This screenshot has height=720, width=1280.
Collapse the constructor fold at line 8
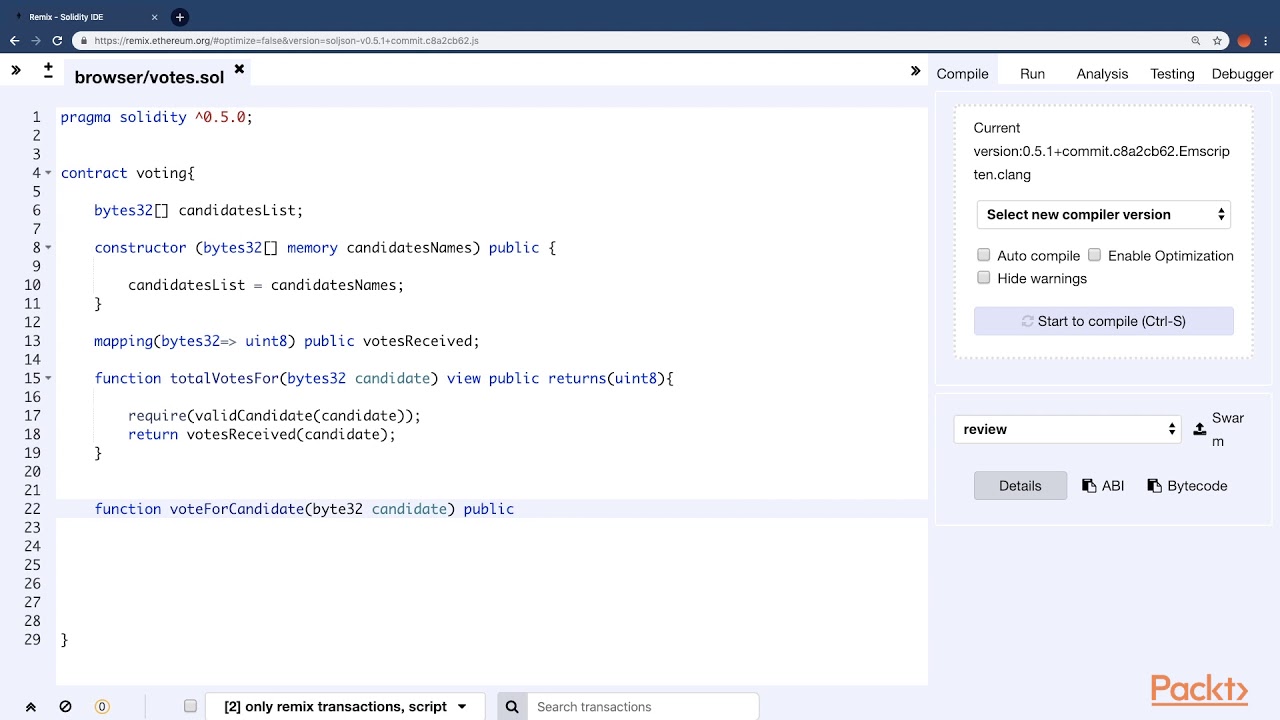click(x=48, y=248)
